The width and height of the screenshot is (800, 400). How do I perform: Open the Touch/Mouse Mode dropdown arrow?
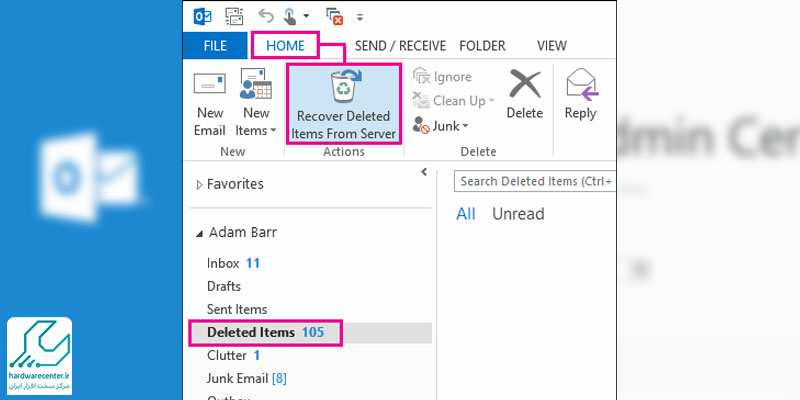(x=306, y=16)
